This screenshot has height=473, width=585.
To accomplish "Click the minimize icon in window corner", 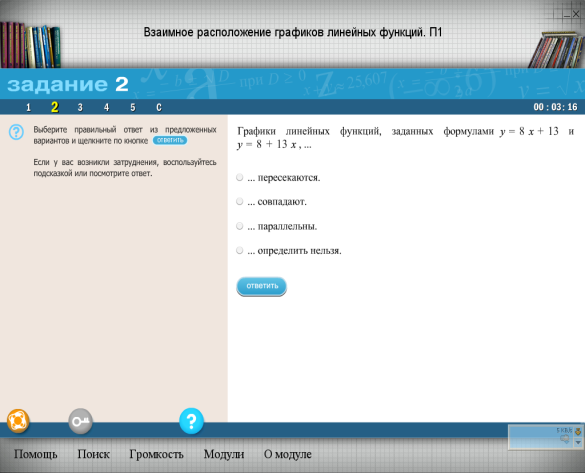I will tap(567, 15).
